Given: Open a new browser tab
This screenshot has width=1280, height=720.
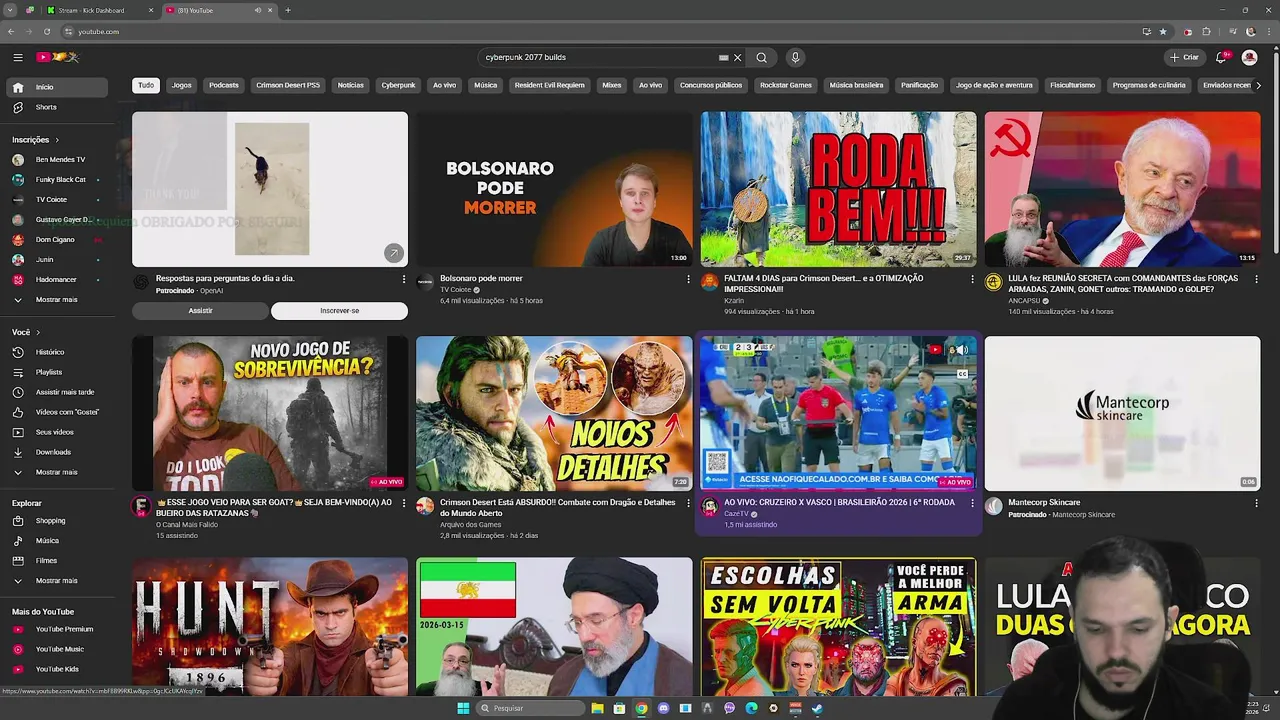Looking at the screenshot, I should click(x=288, y=10).
